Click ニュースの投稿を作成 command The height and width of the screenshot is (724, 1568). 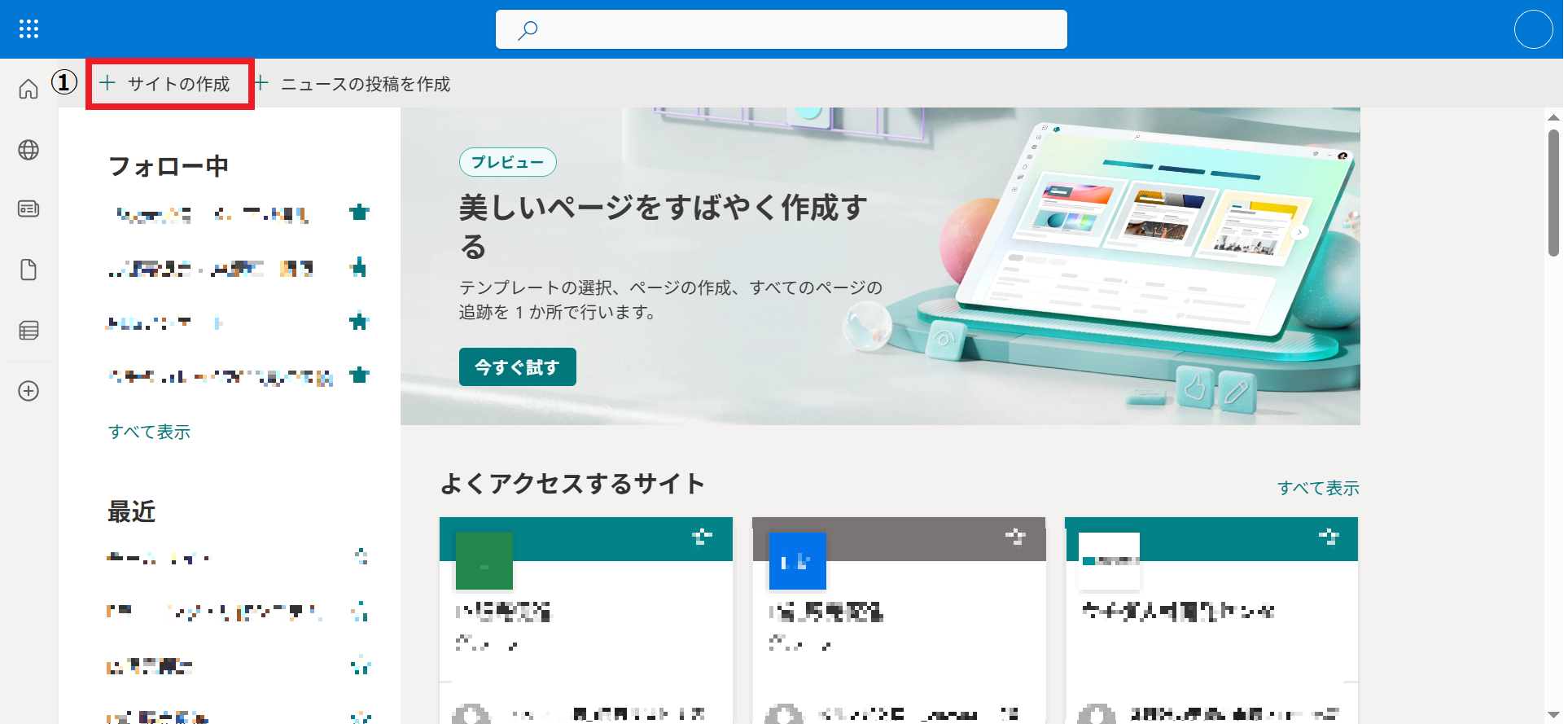click(353, 84)
